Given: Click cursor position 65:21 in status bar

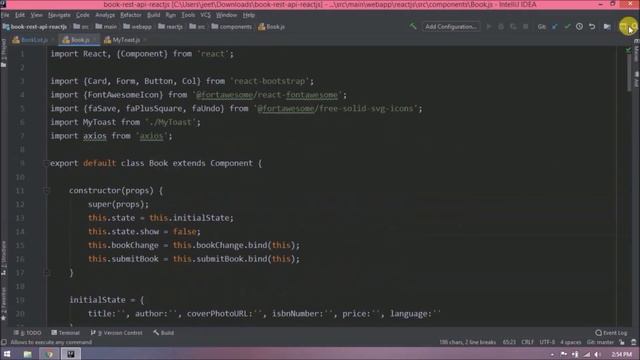Looking at the screenshot, I should [509, 342].
